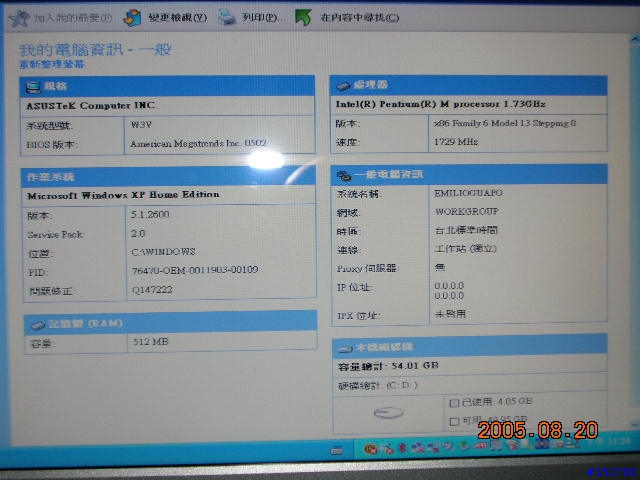Click the disk usage pie chart graphic

pos(388,413)
